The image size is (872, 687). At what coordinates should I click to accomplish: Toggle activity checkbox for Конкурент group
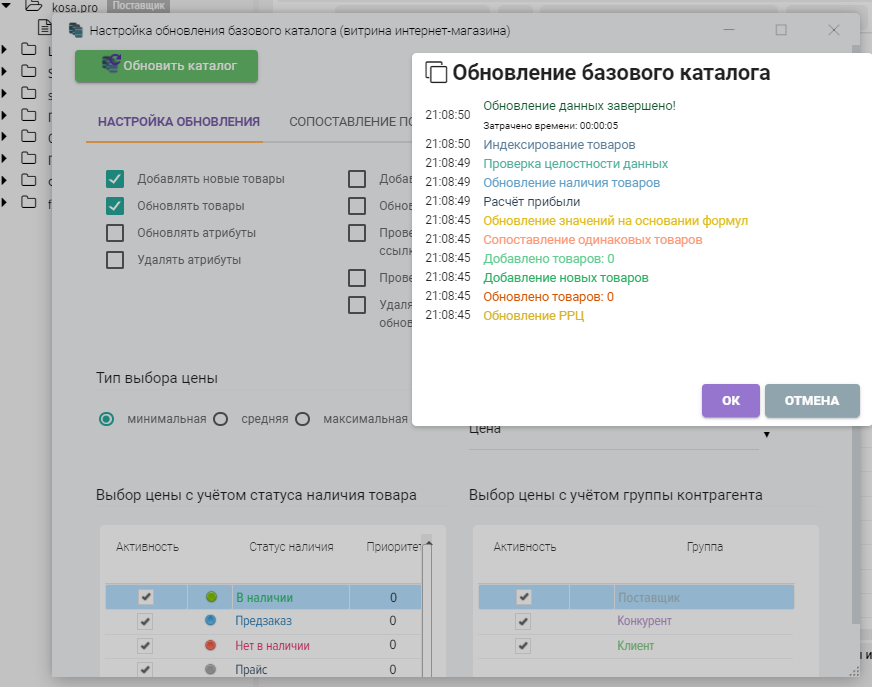click(x=523, y=621)
